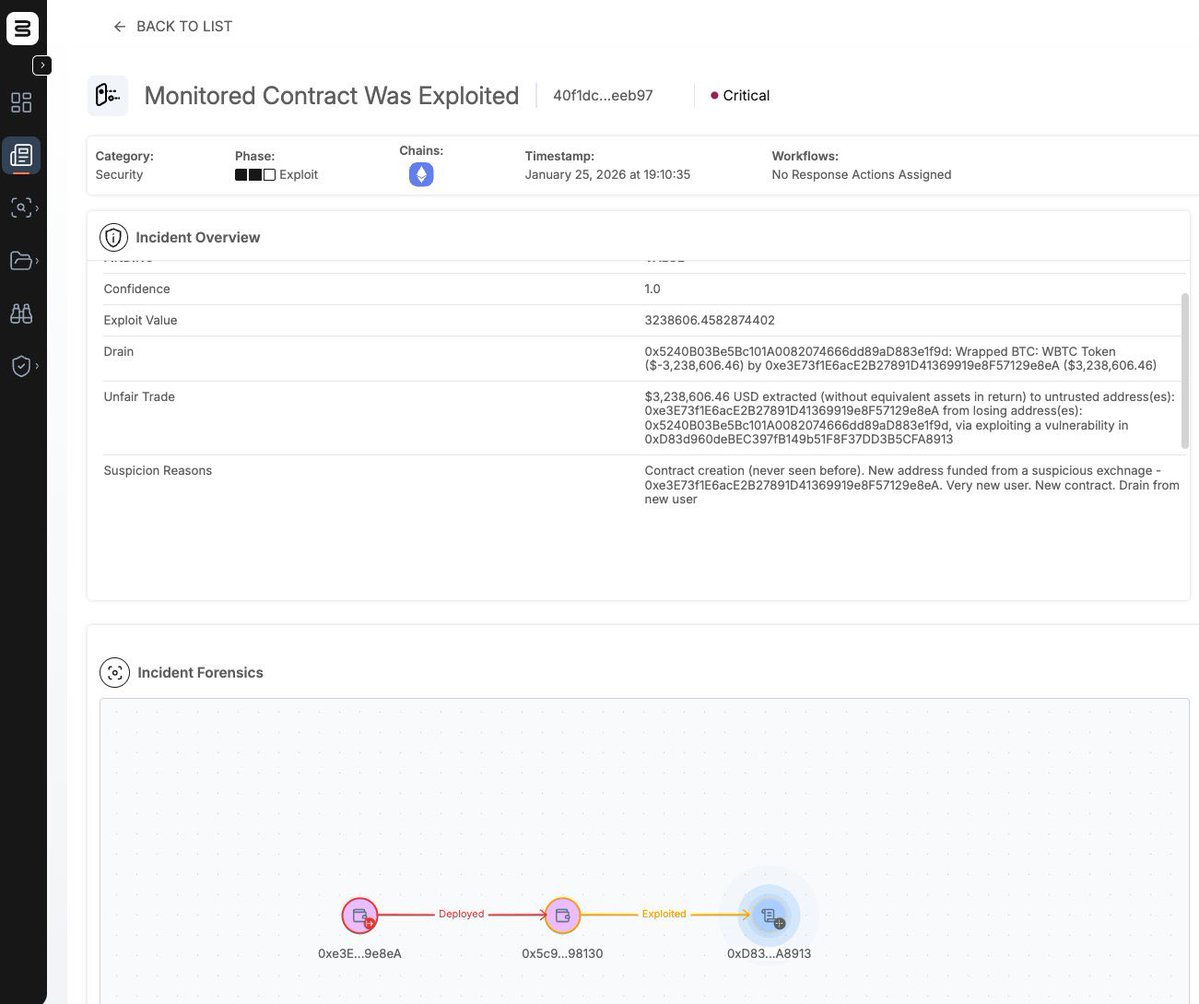Click the app logo in the sidebar
The image size is (1199, 1004).
(x=22, y=28)
